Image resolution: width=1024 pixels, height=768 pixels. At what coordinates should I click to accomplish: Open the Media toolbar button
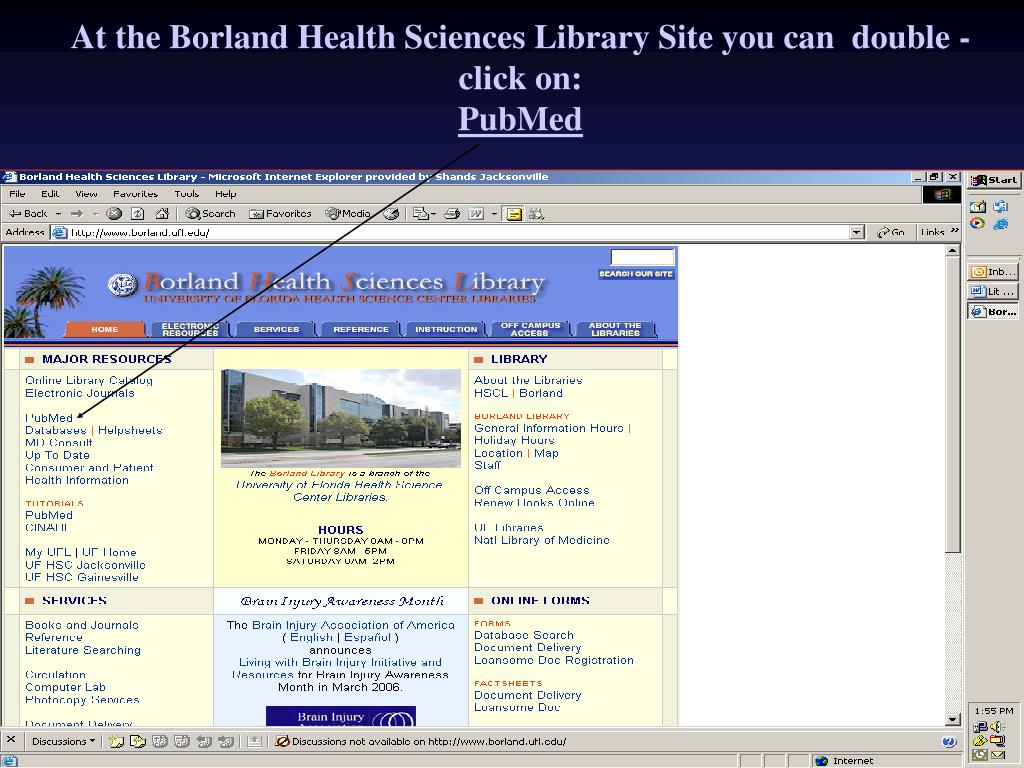pyautogui.click(x=349, y=214)
